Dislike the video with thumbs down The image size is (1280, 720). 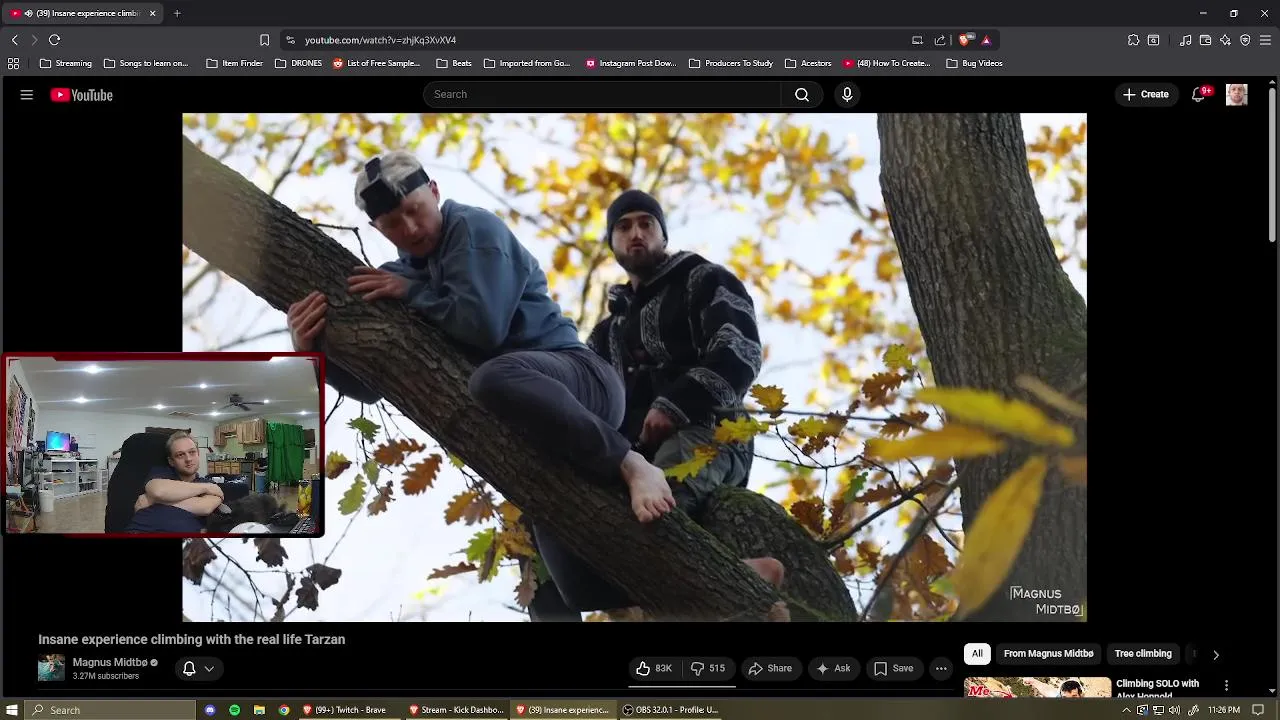(x=708, y=668)
